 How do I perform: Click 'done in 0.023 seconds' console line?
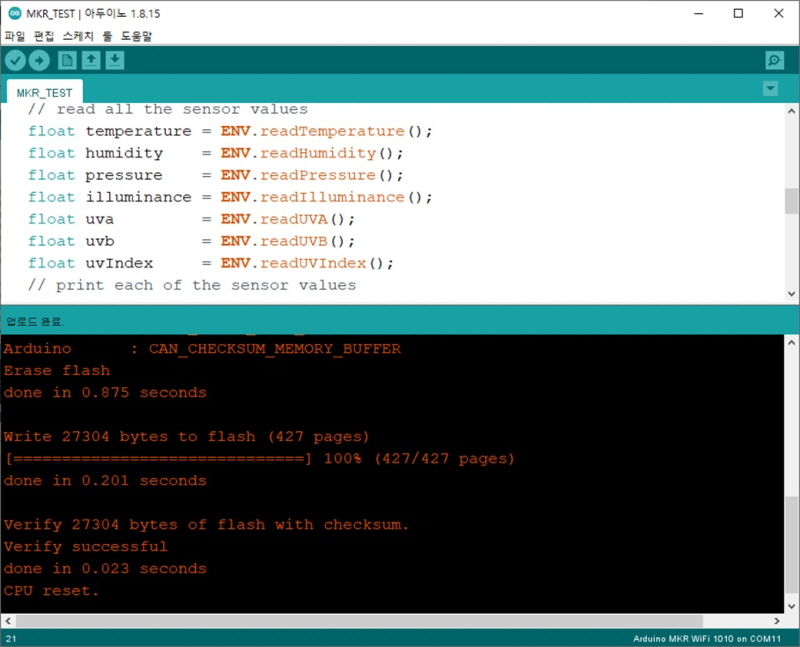[x=105, y=568]
